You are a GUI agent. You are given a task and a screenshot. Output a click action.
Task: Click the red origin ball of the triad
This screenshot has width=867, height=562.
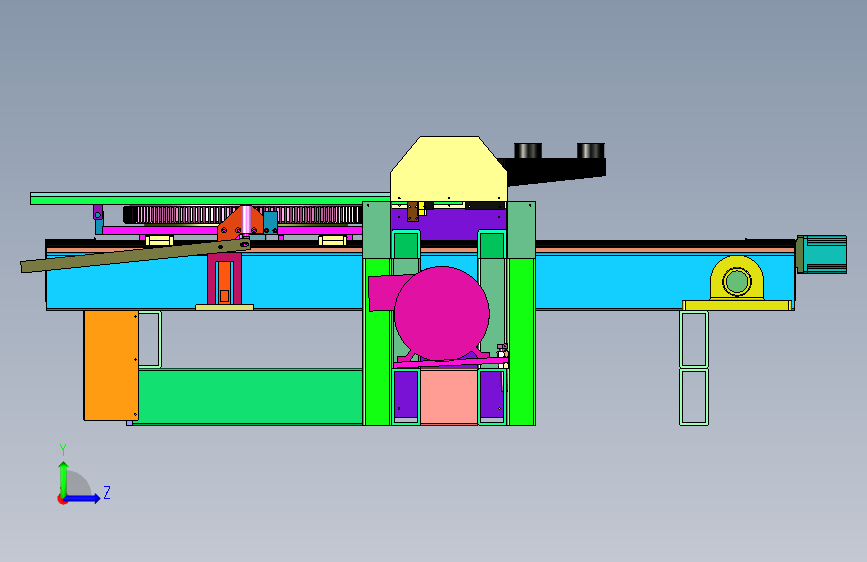click(62, 499)
